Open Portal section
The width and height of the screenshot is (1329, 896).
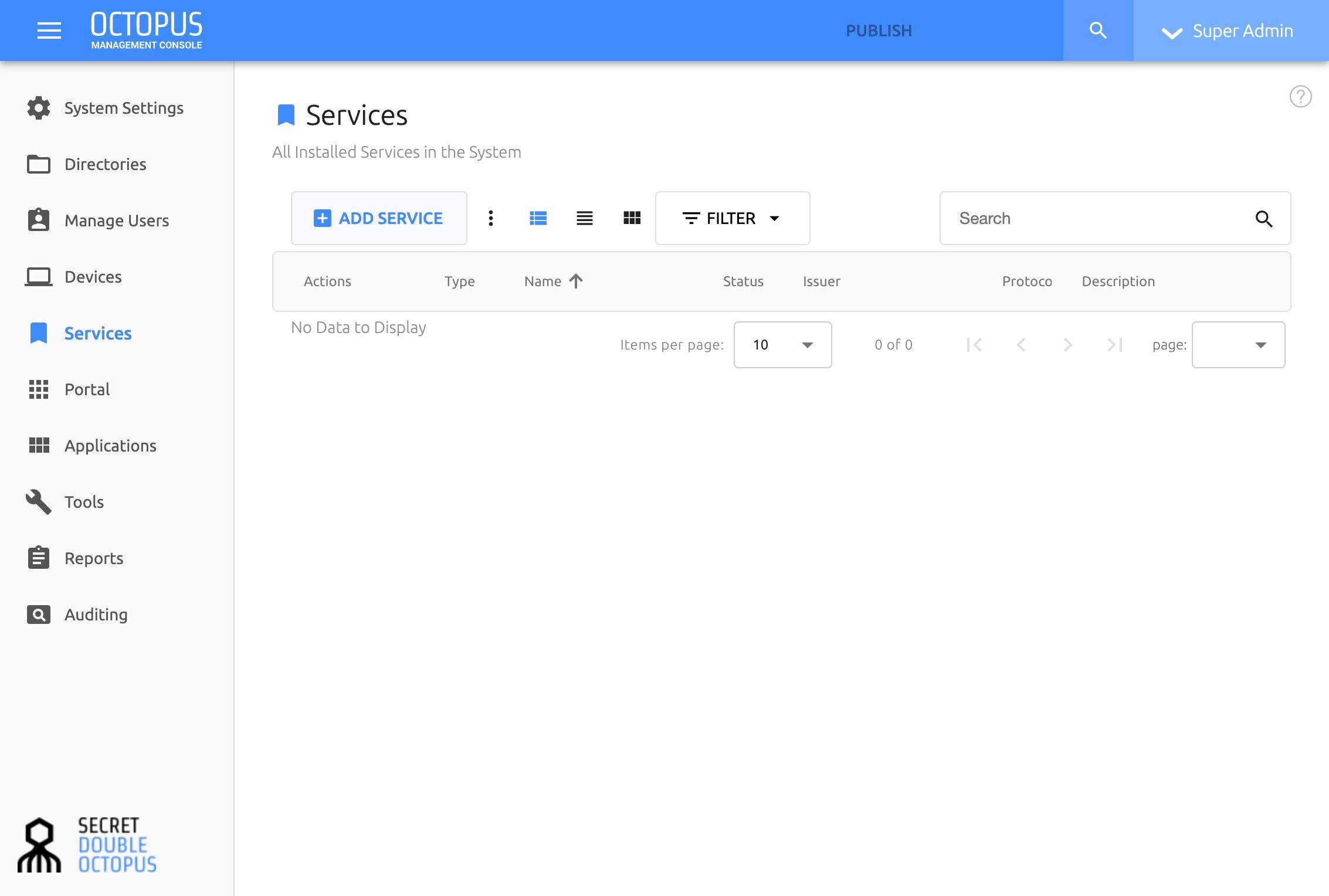[87, 389]
